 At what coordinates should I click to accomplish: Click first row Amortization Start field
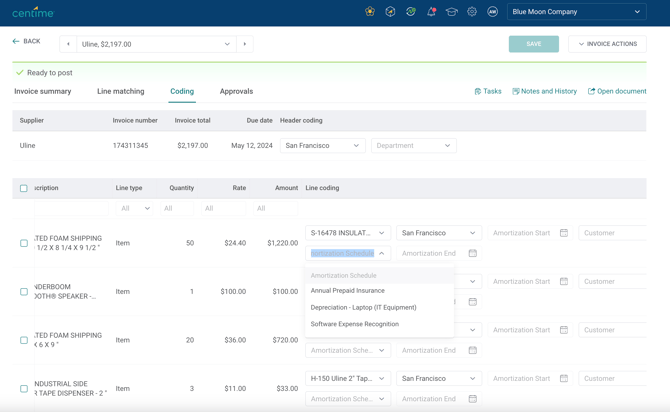(x=530, y=233)
